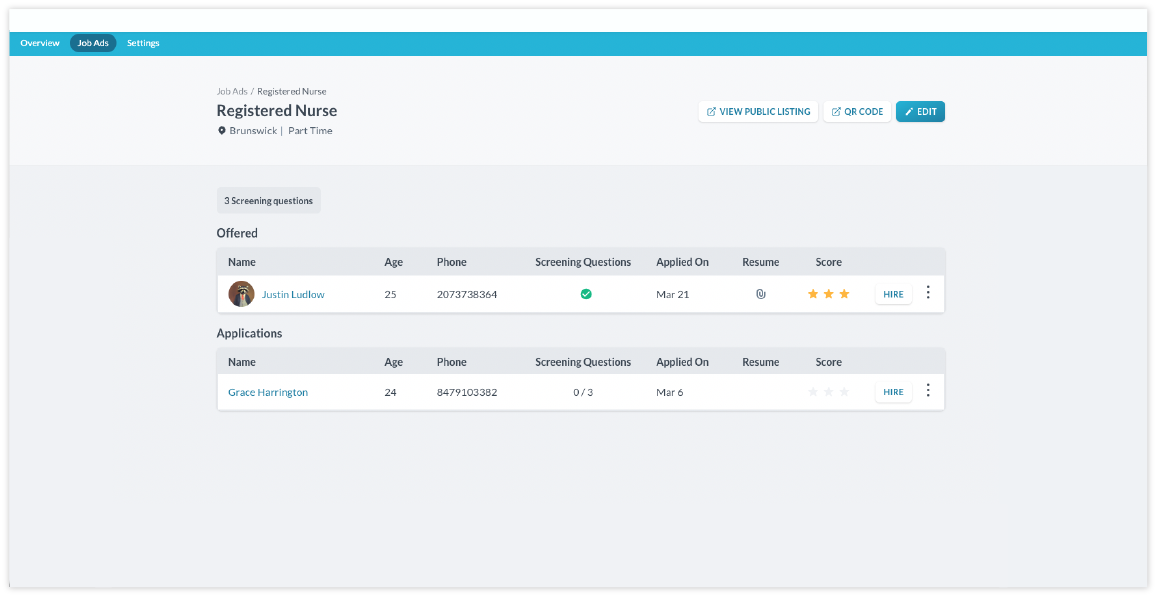
Task: Click the View Public Listing button
Action: tap(758, 112)
